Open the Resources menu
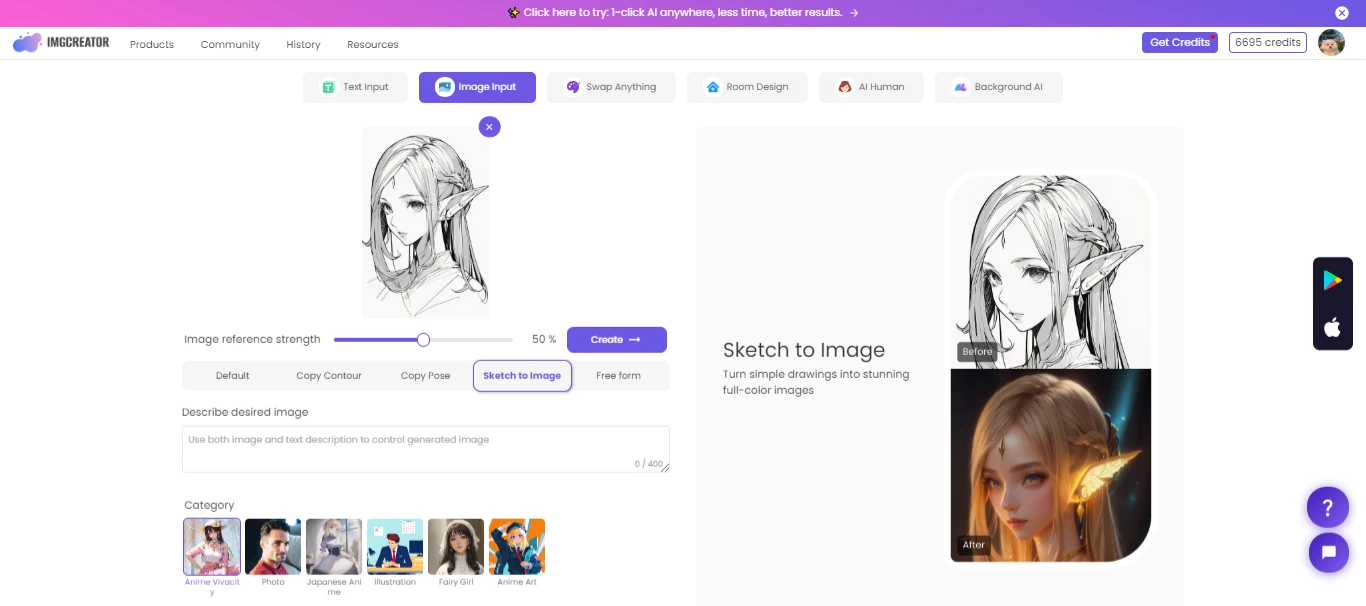The height and width of the screenshot is (606, 1366). pos(373,44)
